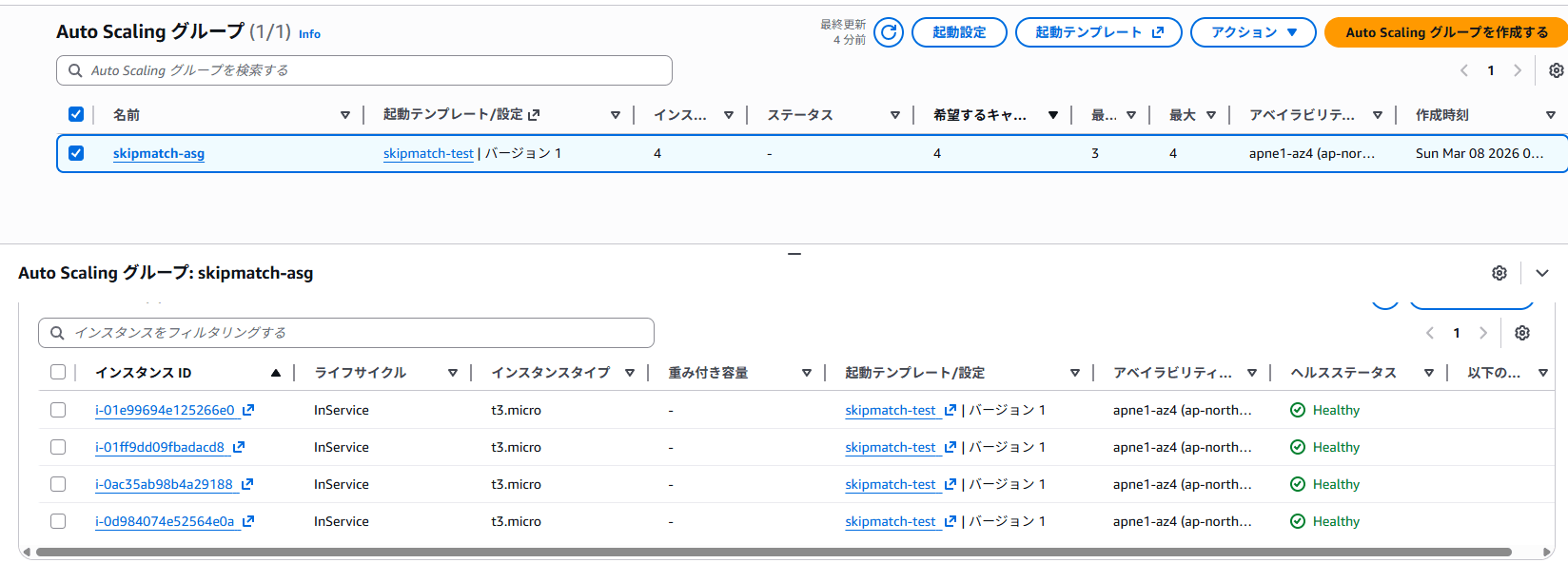Uncheck the skipmatch-asg row checkbox
This screenshot has height=563, width=1568.
click(x=76, y=153)
